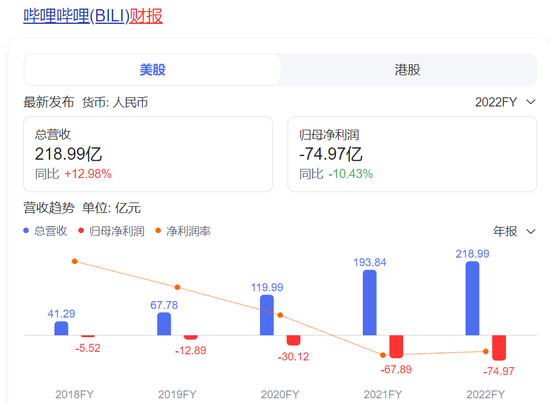Screen dimensions: 550x402
Task: Select the 2021FY blue bar labeled 193.84
Action: click(x=369, y=302)
